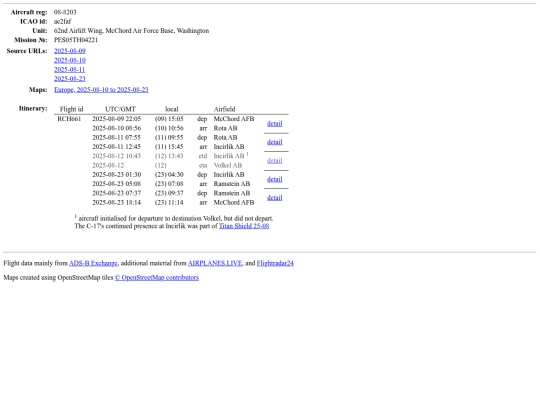The height and width of the screenshot is (405, 540).
Task: Click the local column header
Action: pyautogui.click(x=172, y=109)
